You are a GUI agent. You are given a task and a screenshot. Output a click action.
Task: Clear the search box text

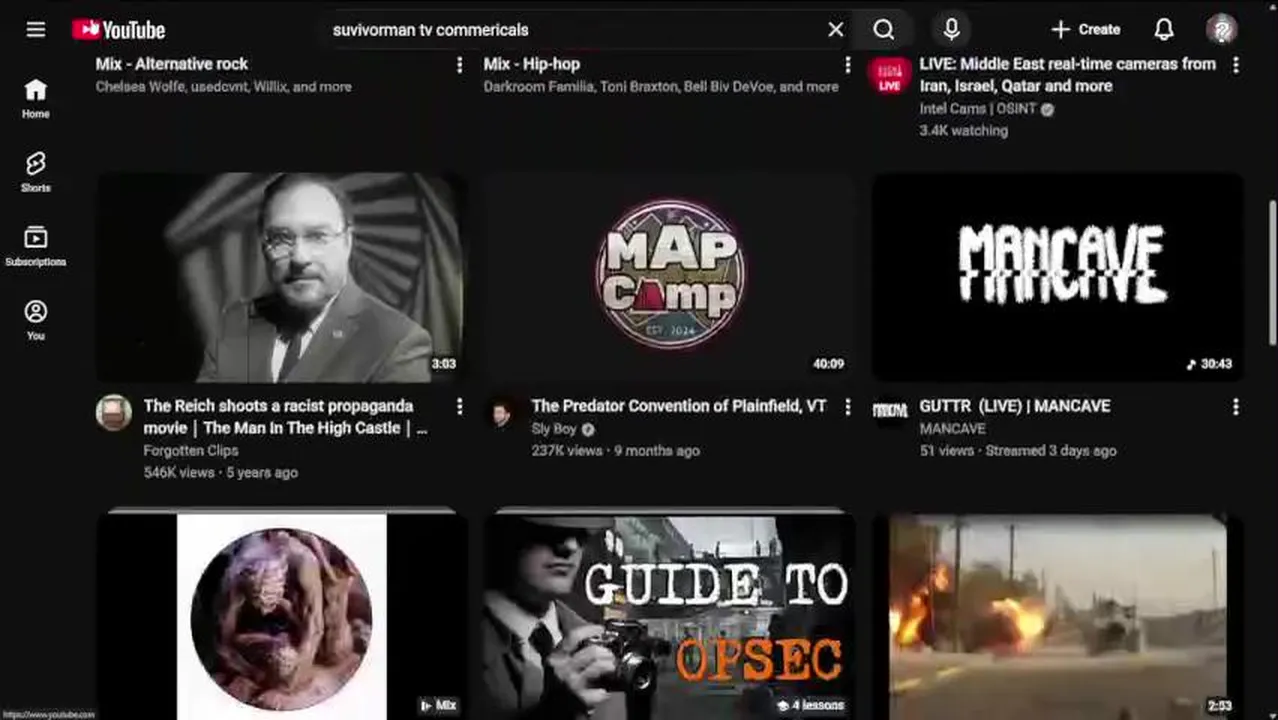point(836,30)
